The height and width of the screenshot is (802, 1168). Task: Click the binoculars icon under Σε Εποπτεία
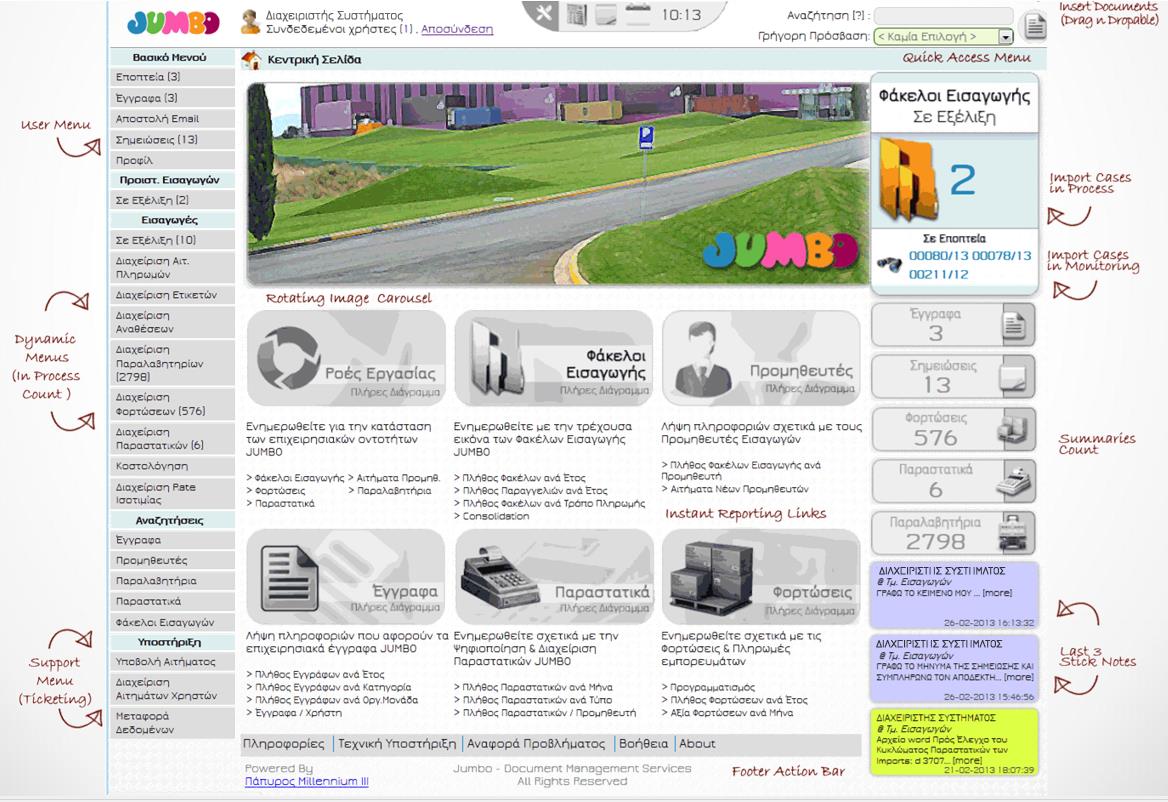(x=889, y=264)
